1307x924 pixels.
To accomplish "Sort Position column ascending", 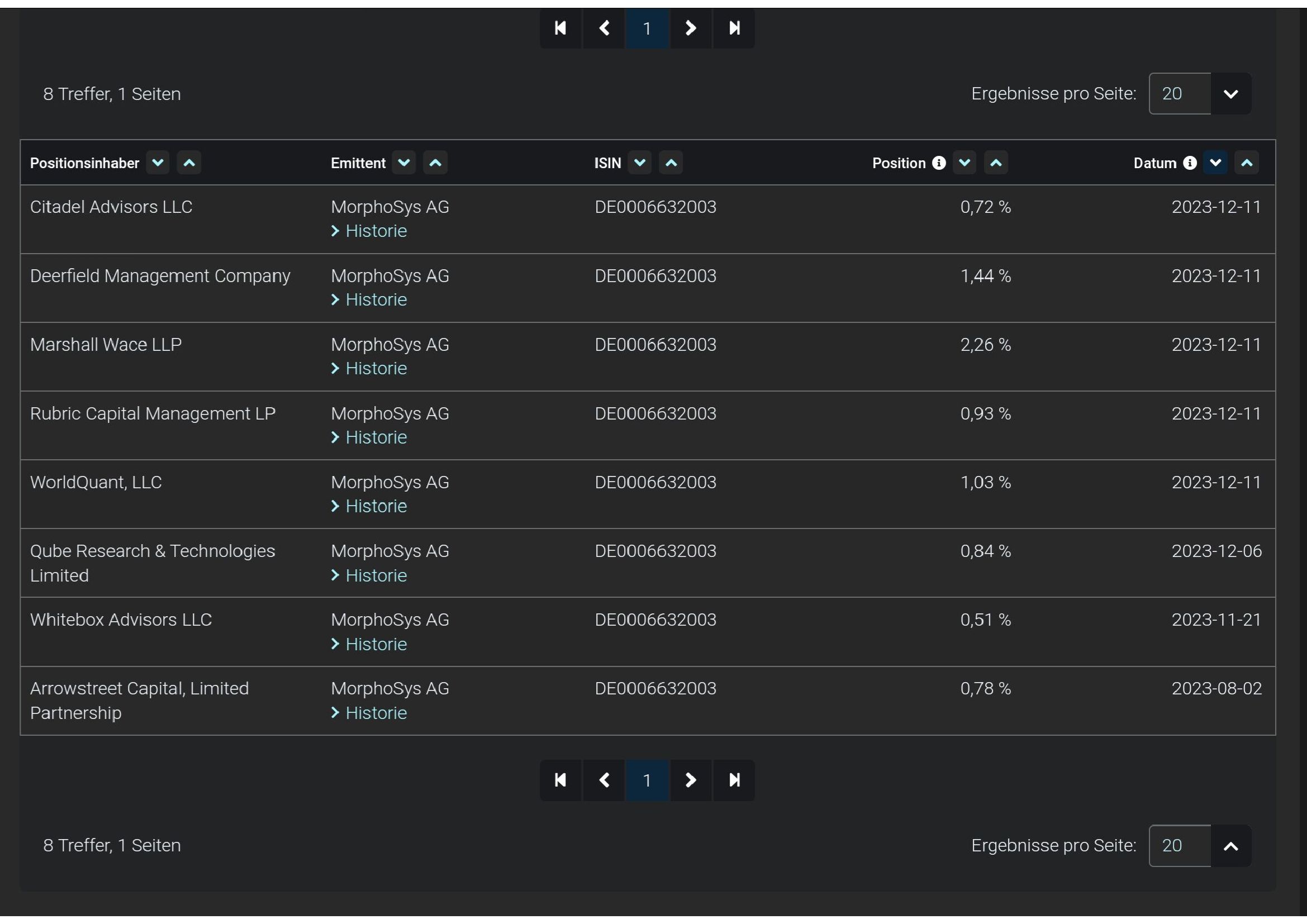I will (x=995, y=163).
